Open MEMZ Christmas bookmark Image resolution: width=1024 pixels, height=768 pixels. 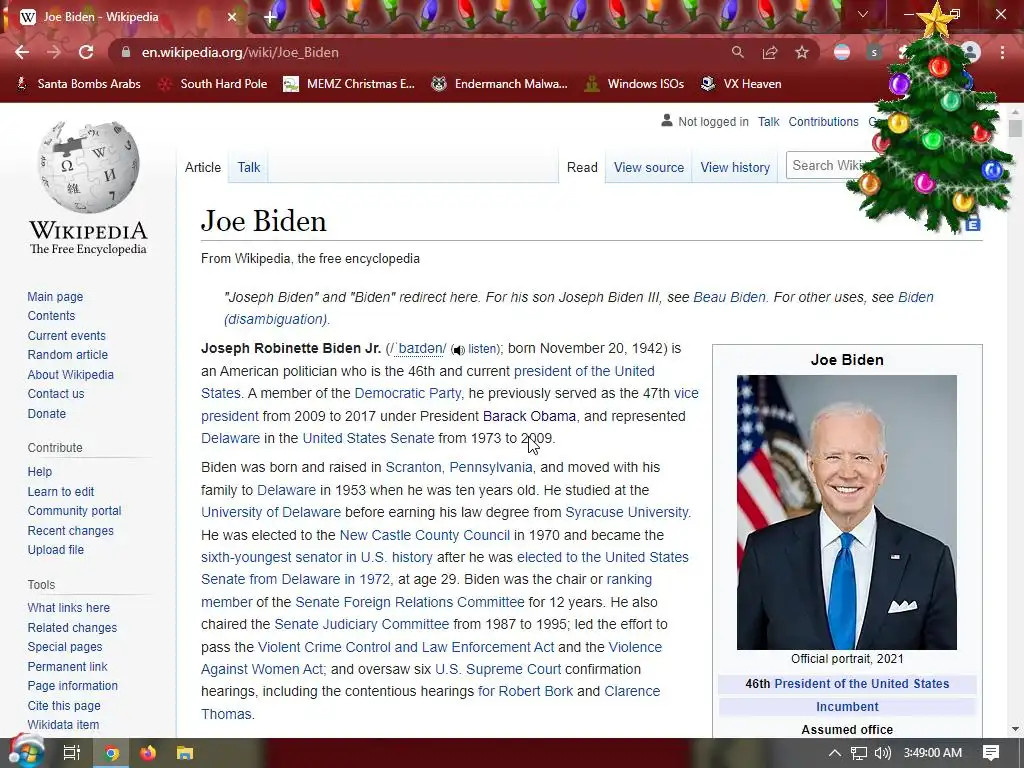[x=349, y=84]
